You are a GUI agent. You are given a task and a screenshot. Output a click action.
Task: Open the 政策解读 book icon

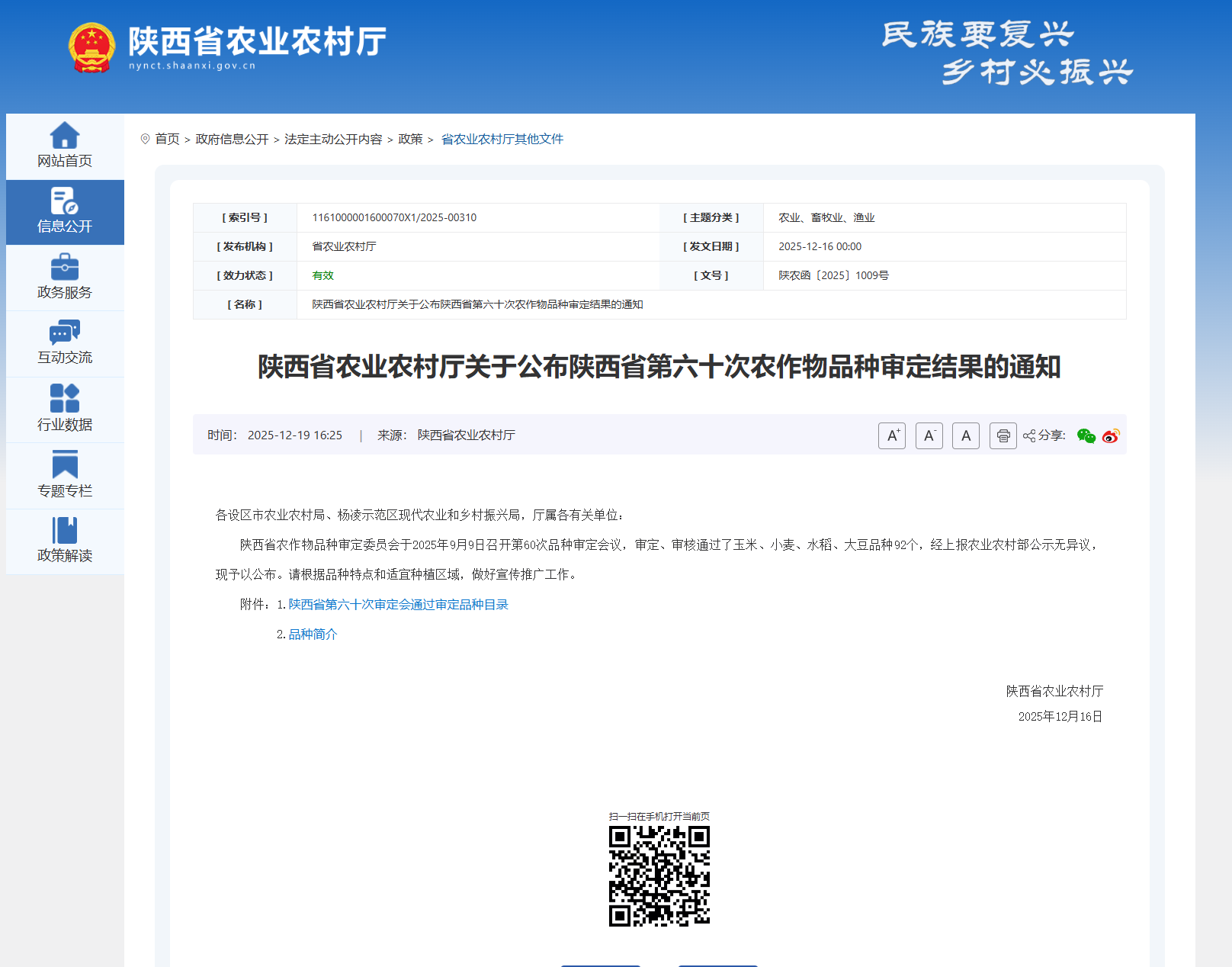tap(65, 531)
